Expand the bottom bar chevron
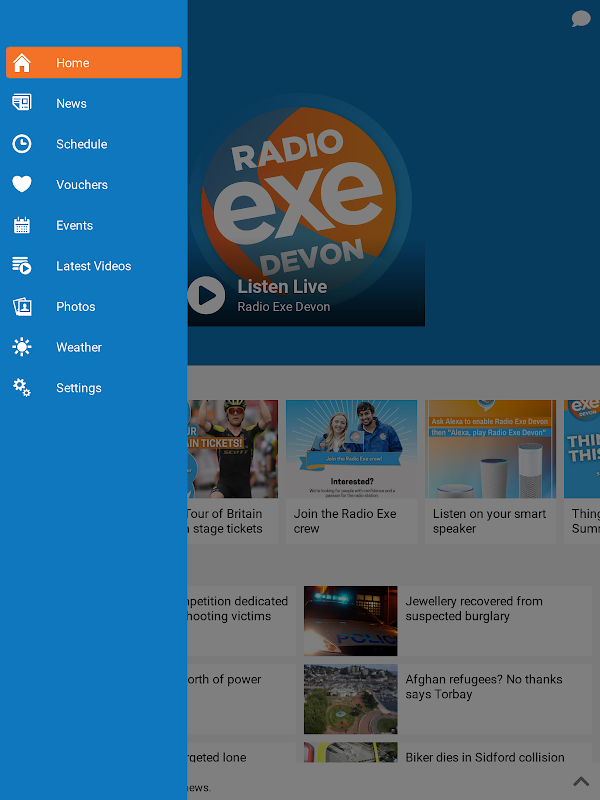This screenshot has width=600, height=800. (581, 781)
